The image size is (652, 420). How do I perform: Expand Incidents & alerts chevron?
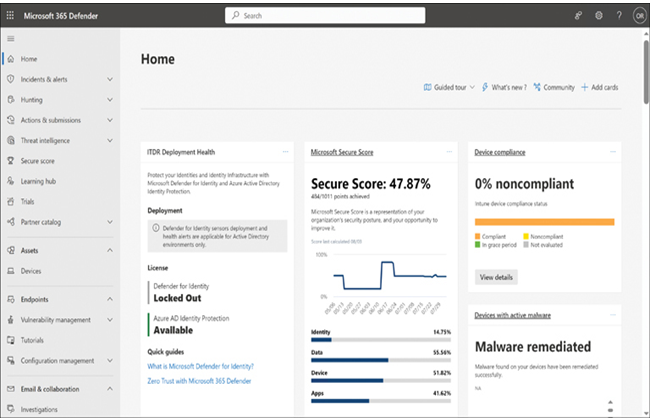tap(110, 79)
